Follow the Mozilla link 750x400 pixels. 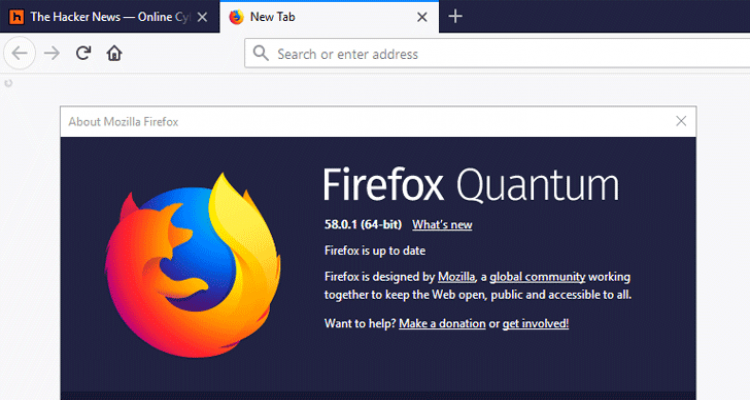(456, 277)
